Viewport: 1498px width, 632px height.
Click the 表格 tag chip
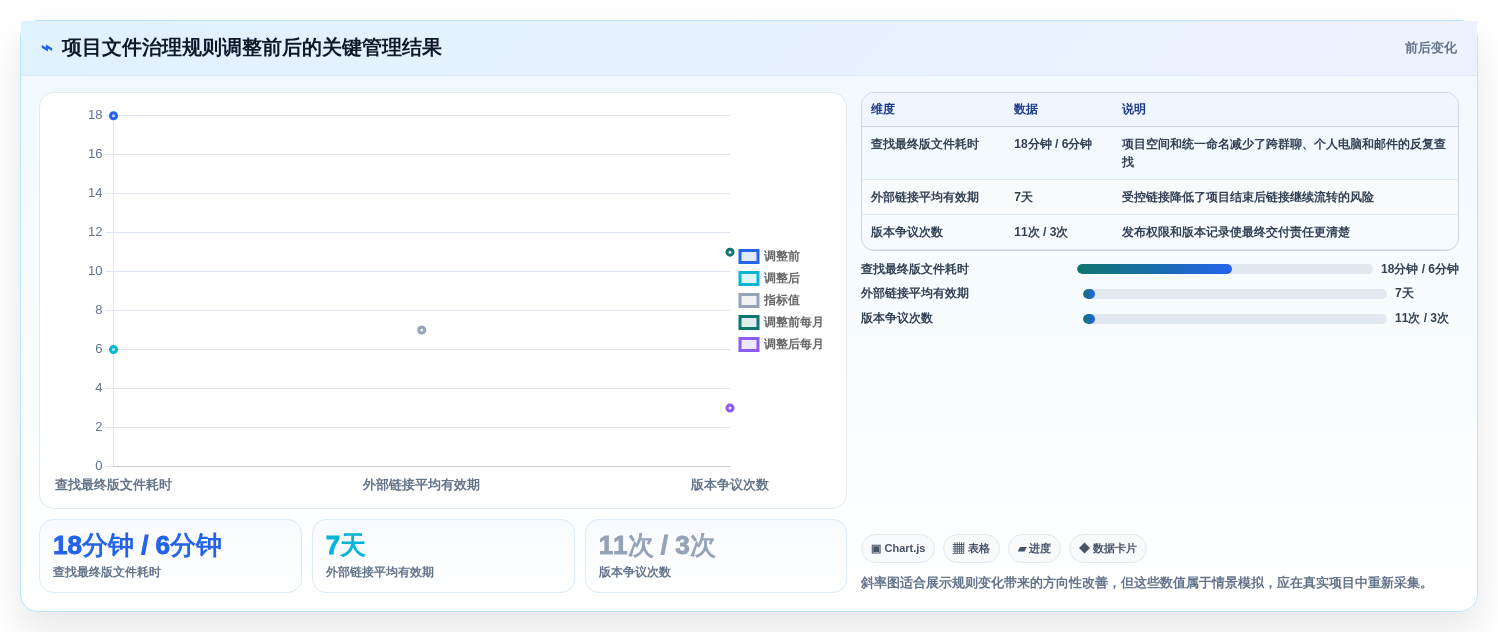click(971, 548)
